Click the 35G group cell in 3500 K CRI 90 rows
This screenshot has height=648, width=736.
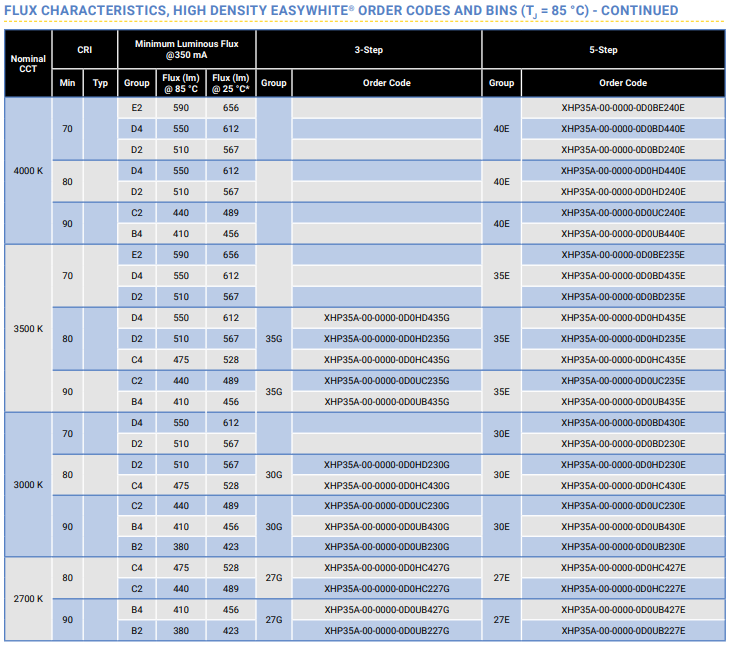click(x=274, y=391)
